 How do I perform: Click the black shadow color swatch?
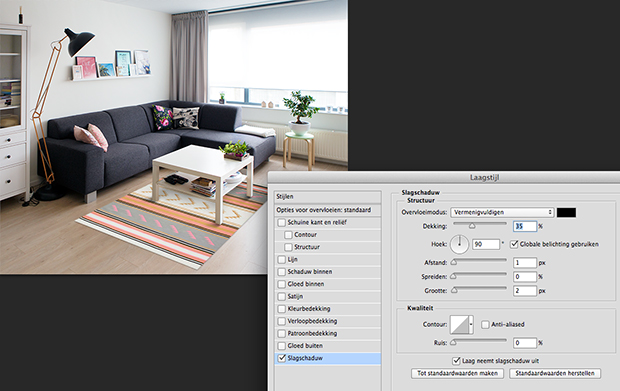click(566, 212)
